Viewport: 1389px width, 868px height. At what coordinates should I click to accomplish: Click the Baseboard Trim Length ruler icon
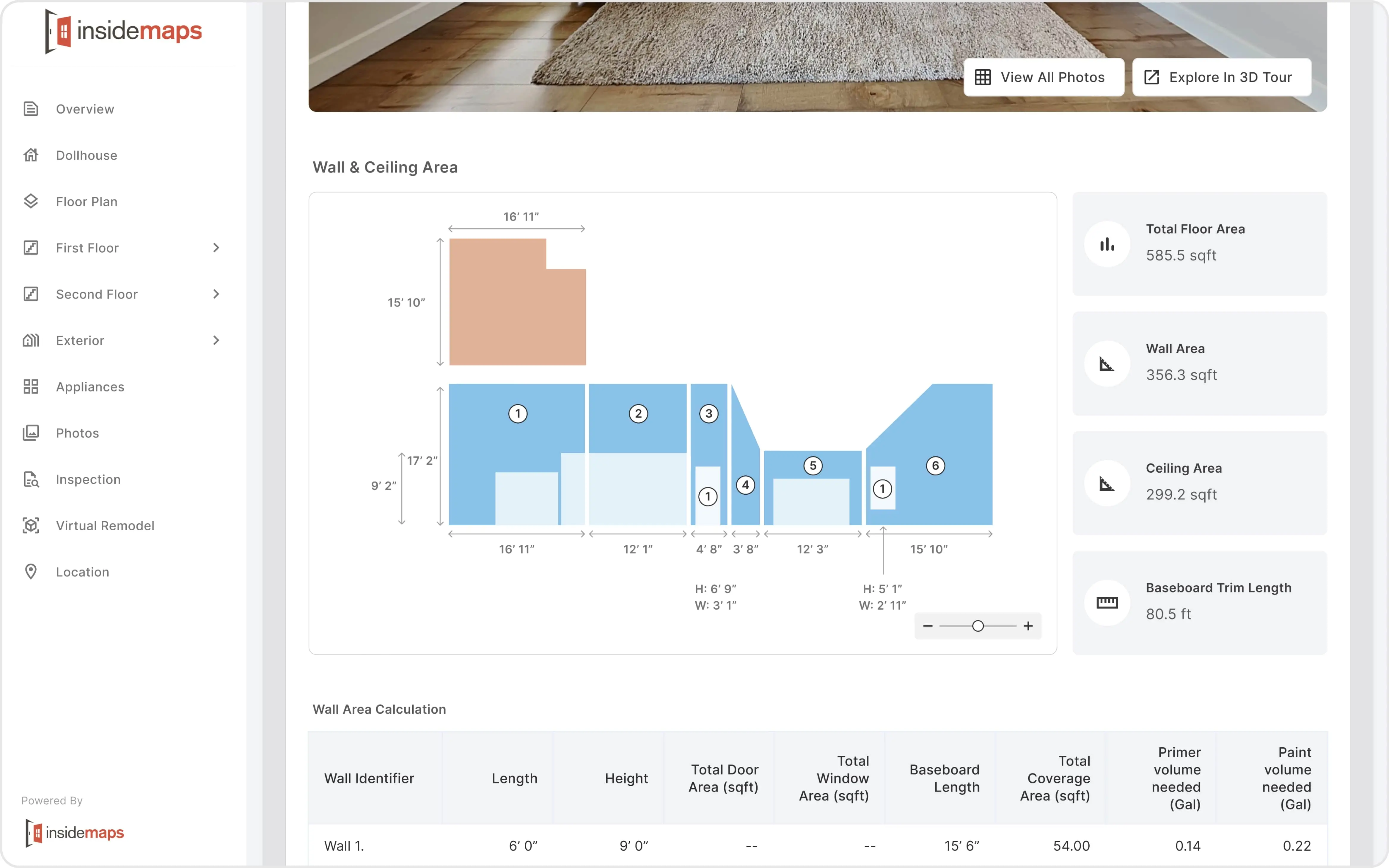(1107, 602)
